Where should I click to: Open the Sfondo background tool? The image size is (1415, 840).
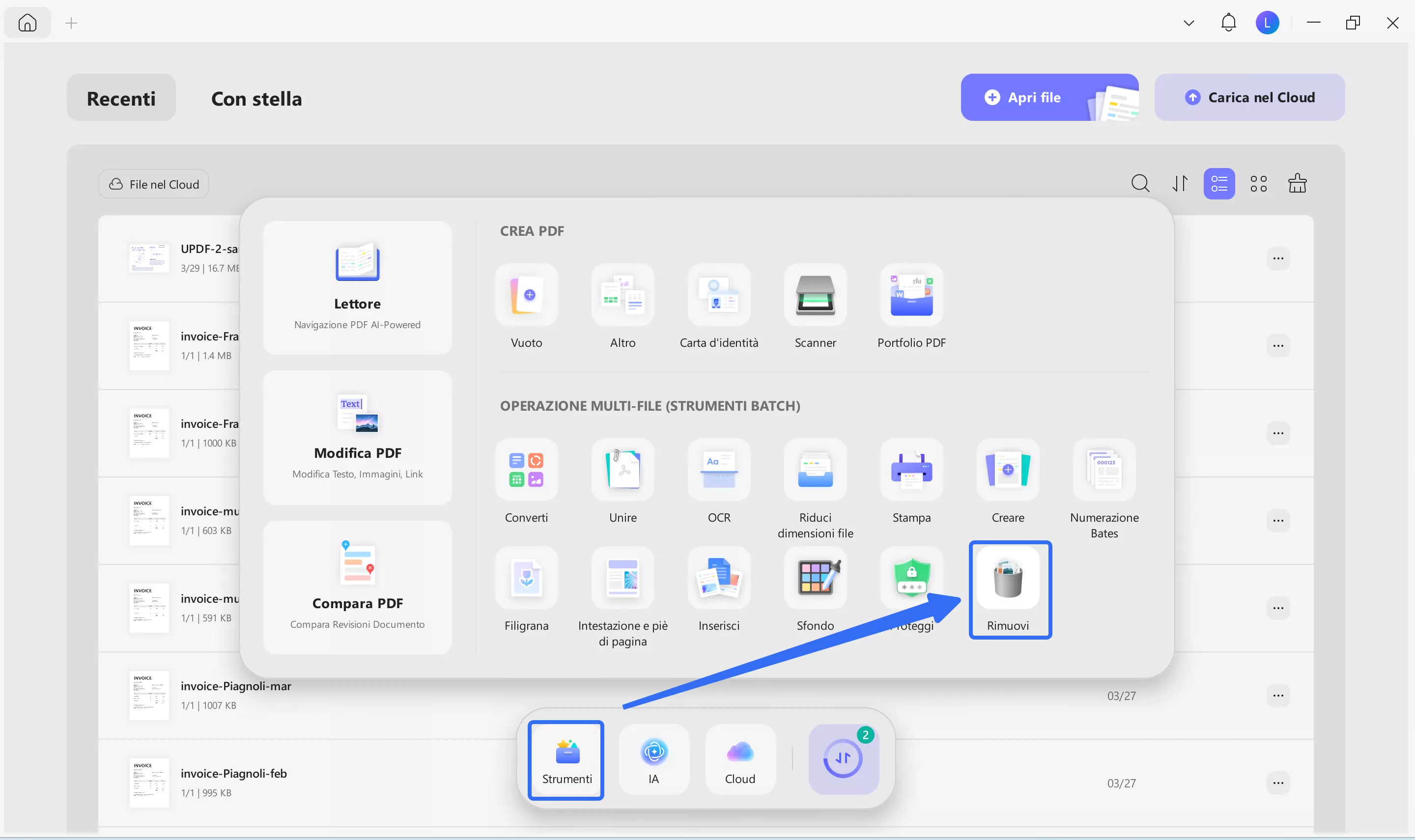point(815,579)
